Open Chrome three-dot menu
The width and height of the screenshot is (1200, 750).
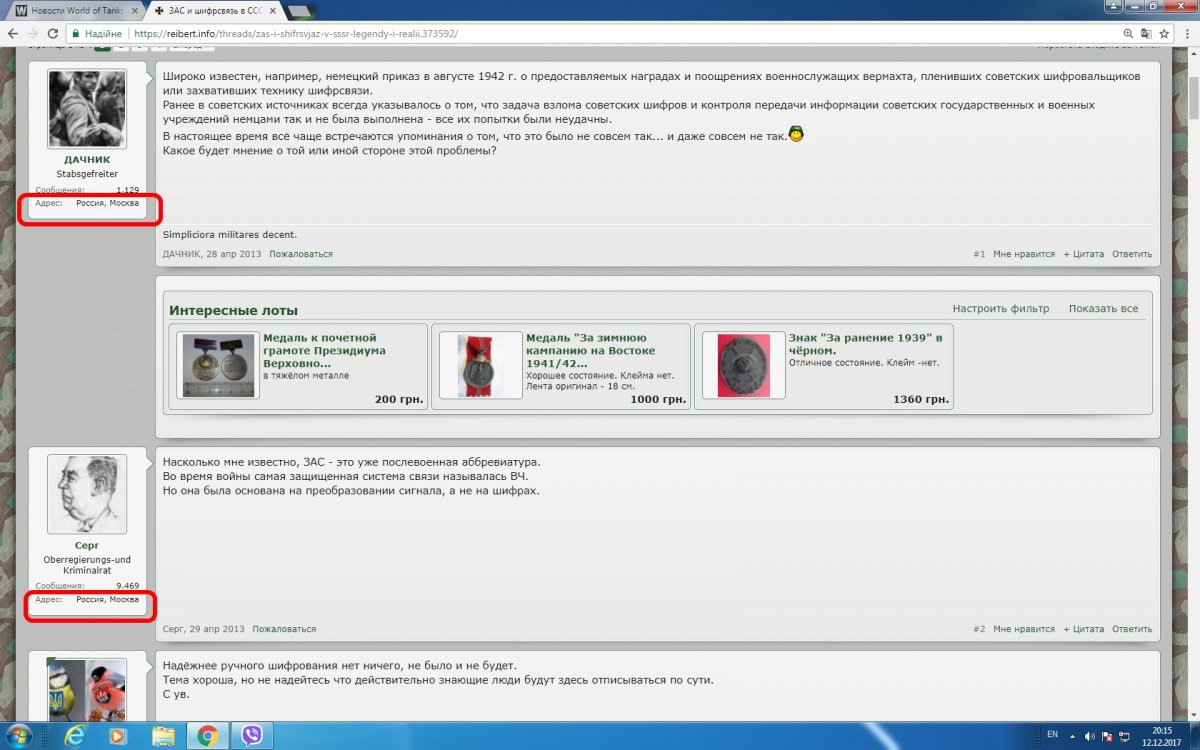1187,33
